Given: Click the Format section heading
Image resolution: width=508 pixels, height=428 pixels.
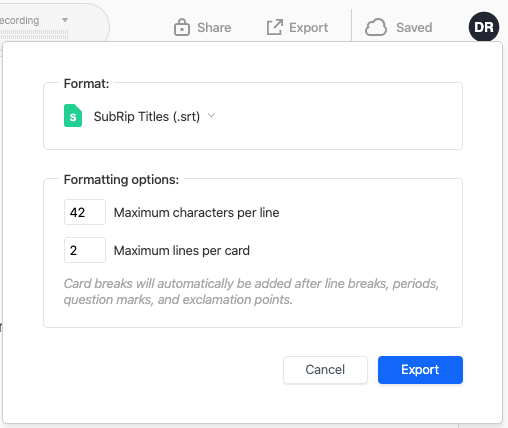Looking at the screenshot, I should click(86, 83).
